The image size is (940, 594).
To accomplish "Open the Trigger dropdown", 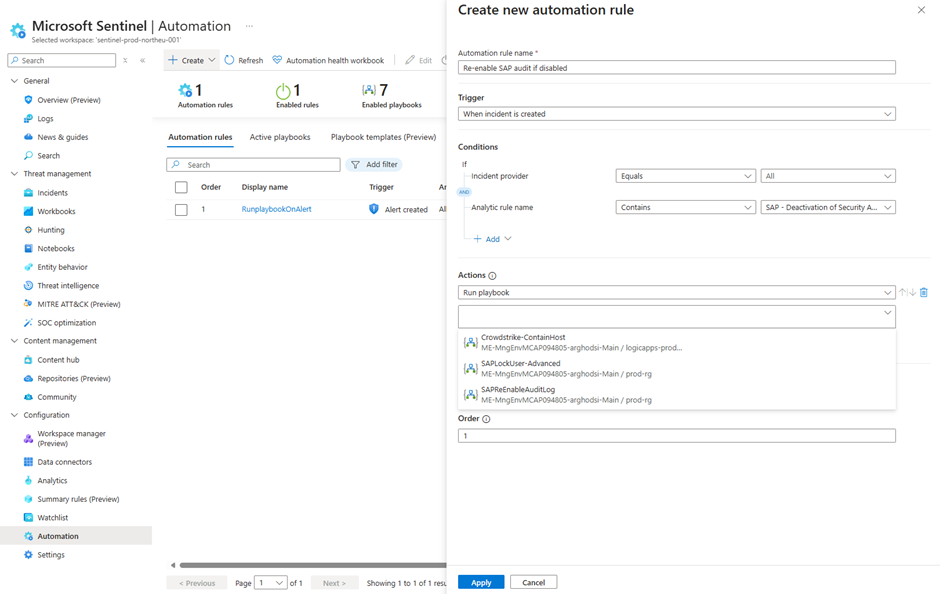I will point(677,114).
